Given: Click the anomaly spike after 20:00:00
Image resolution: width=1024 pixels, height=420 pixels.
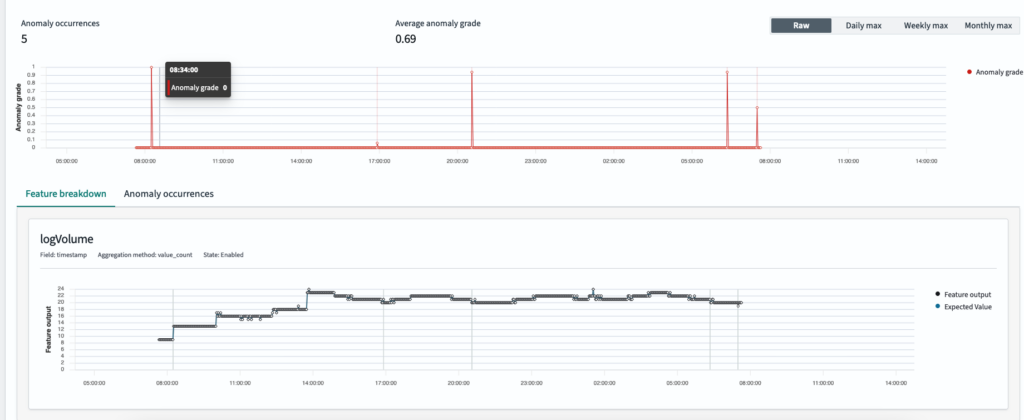Looking at the screenshot, I should pos(472,73).
